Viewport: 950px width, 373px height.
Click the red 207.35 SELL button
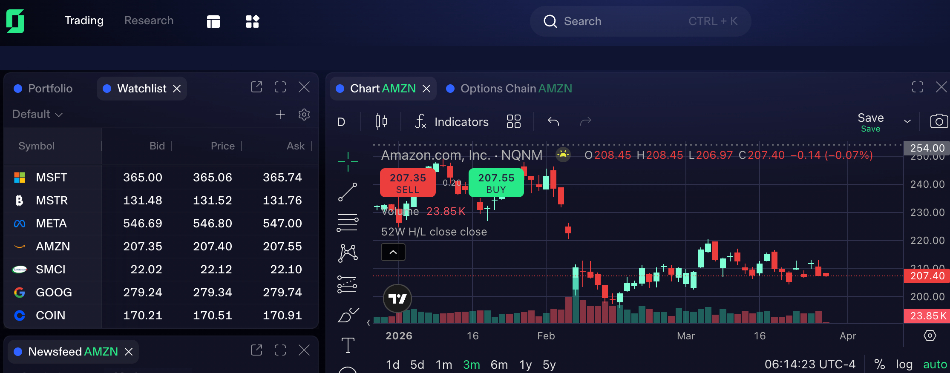(408, 182)
